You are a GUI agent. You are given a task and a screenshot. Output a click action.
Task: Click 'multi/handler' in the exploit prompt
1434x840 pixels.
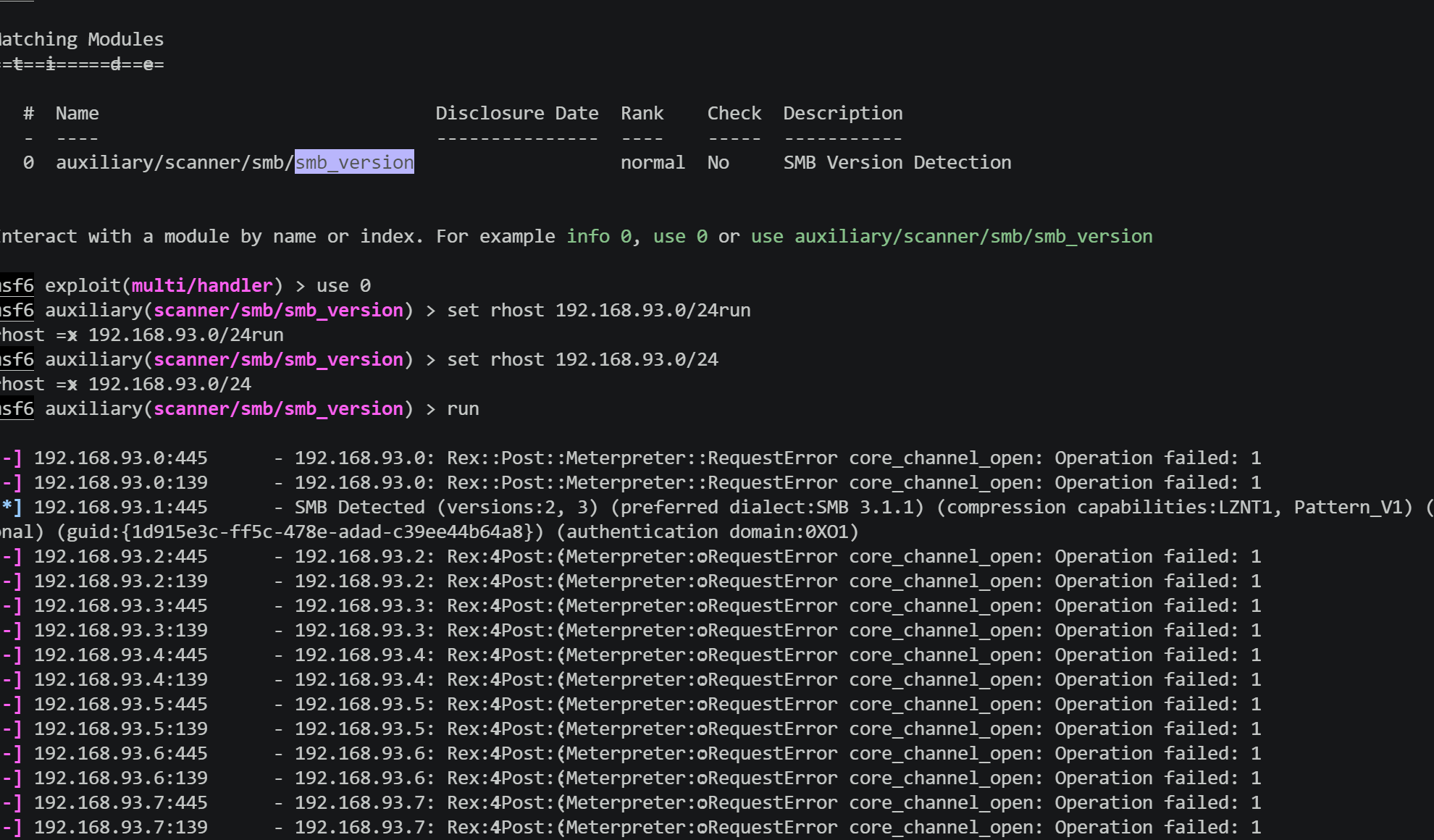[202, 285]
